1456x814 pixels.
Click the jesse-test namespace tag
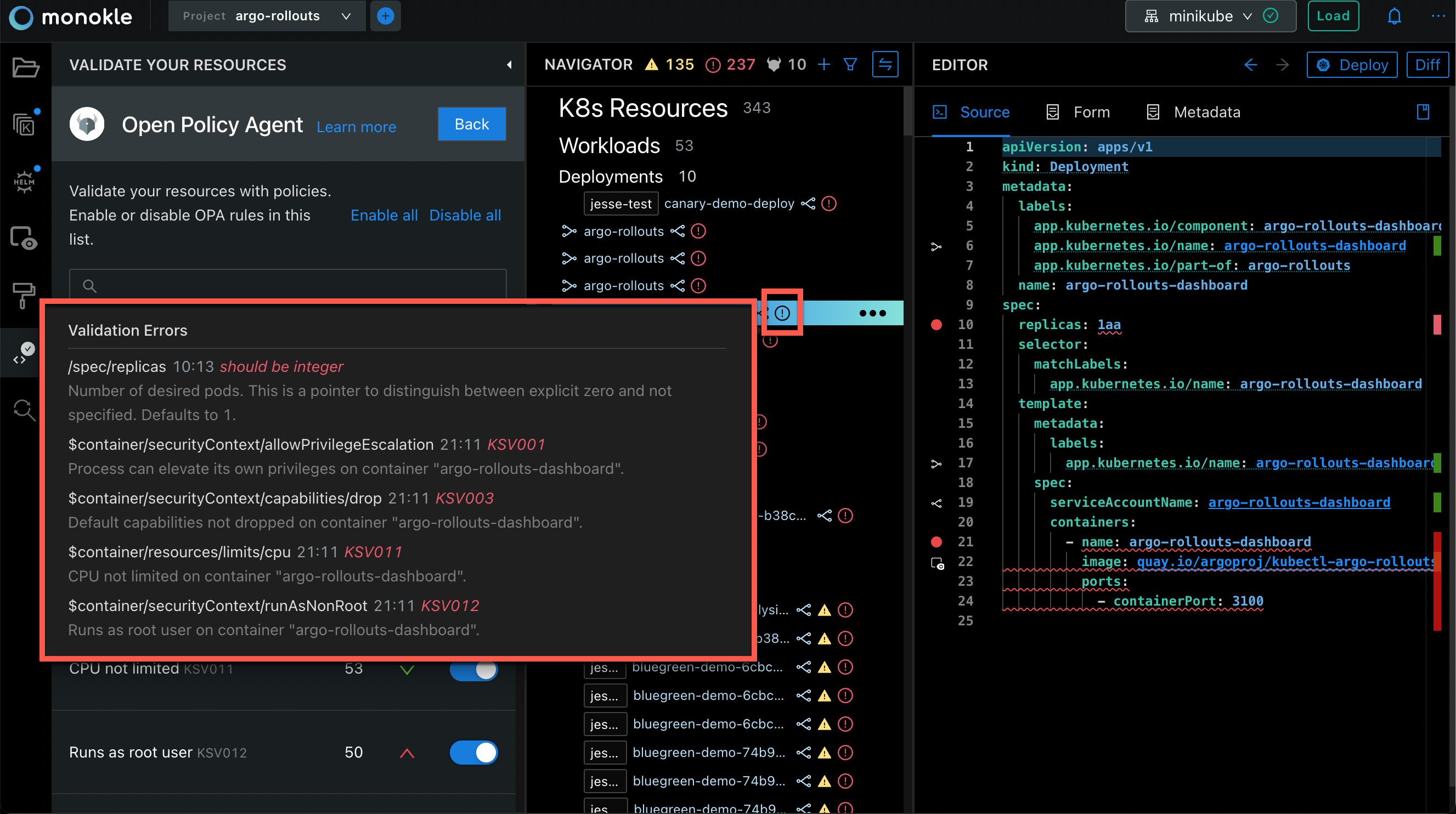620,203
